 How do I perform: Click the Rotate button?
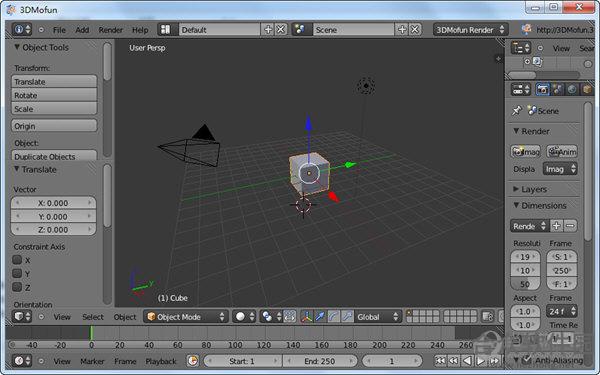54,95
